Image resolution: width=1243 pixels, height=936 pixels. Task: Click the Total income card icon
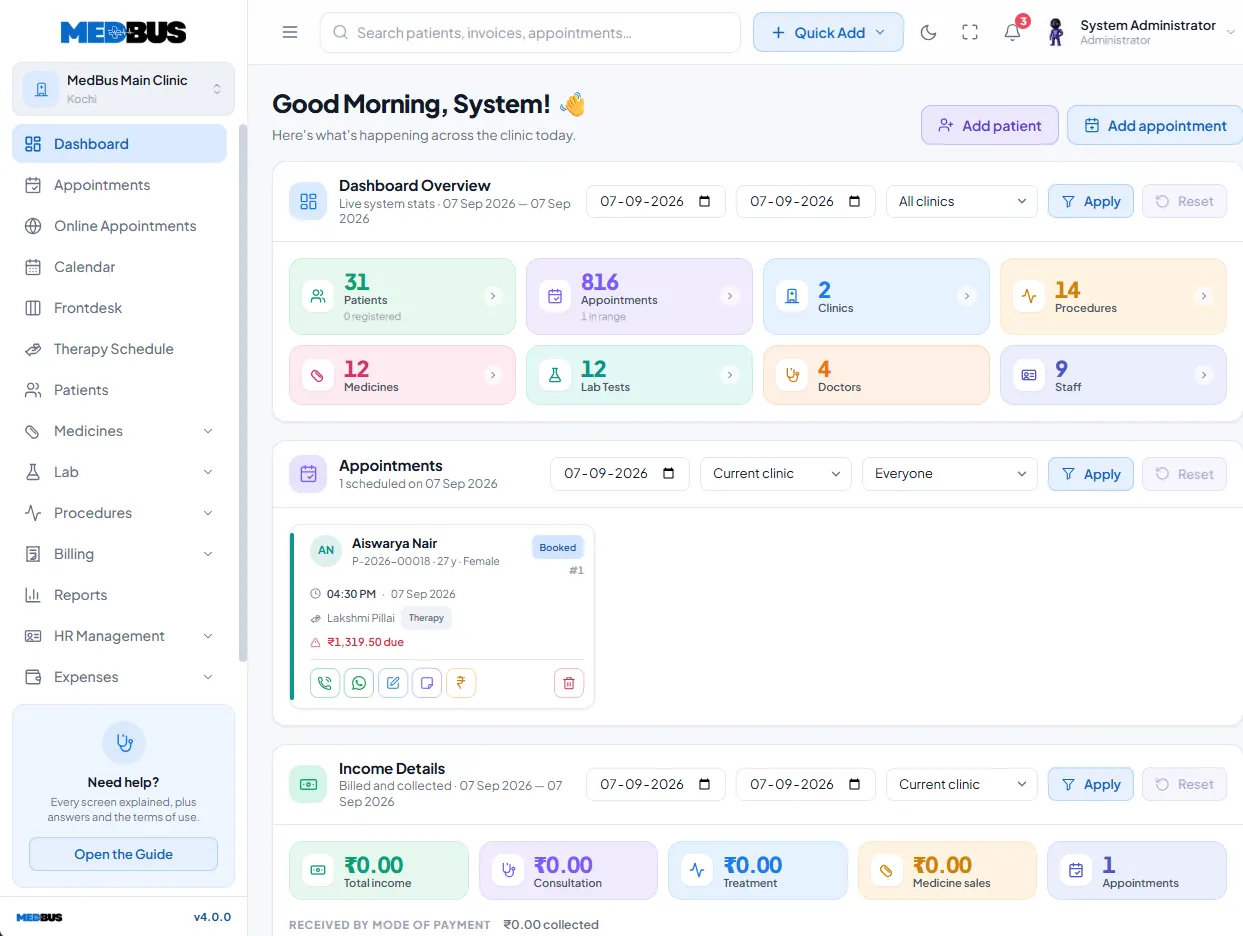coord(318,870)
